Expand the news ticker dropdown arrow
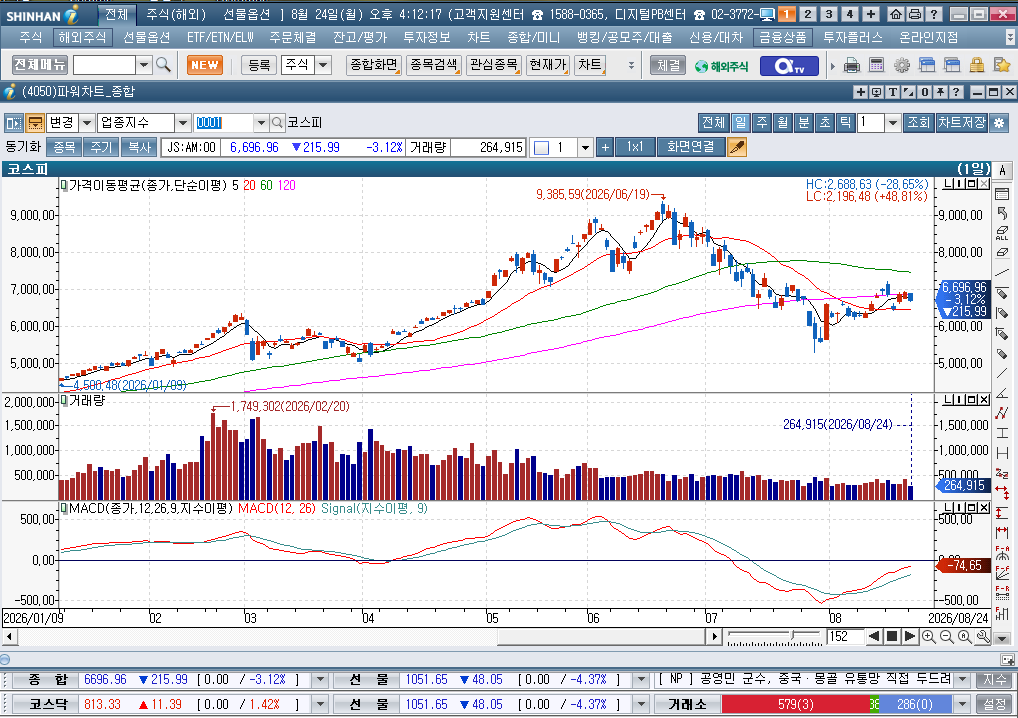Viewport: 1018px width, 718px height. tap(963, 680)
